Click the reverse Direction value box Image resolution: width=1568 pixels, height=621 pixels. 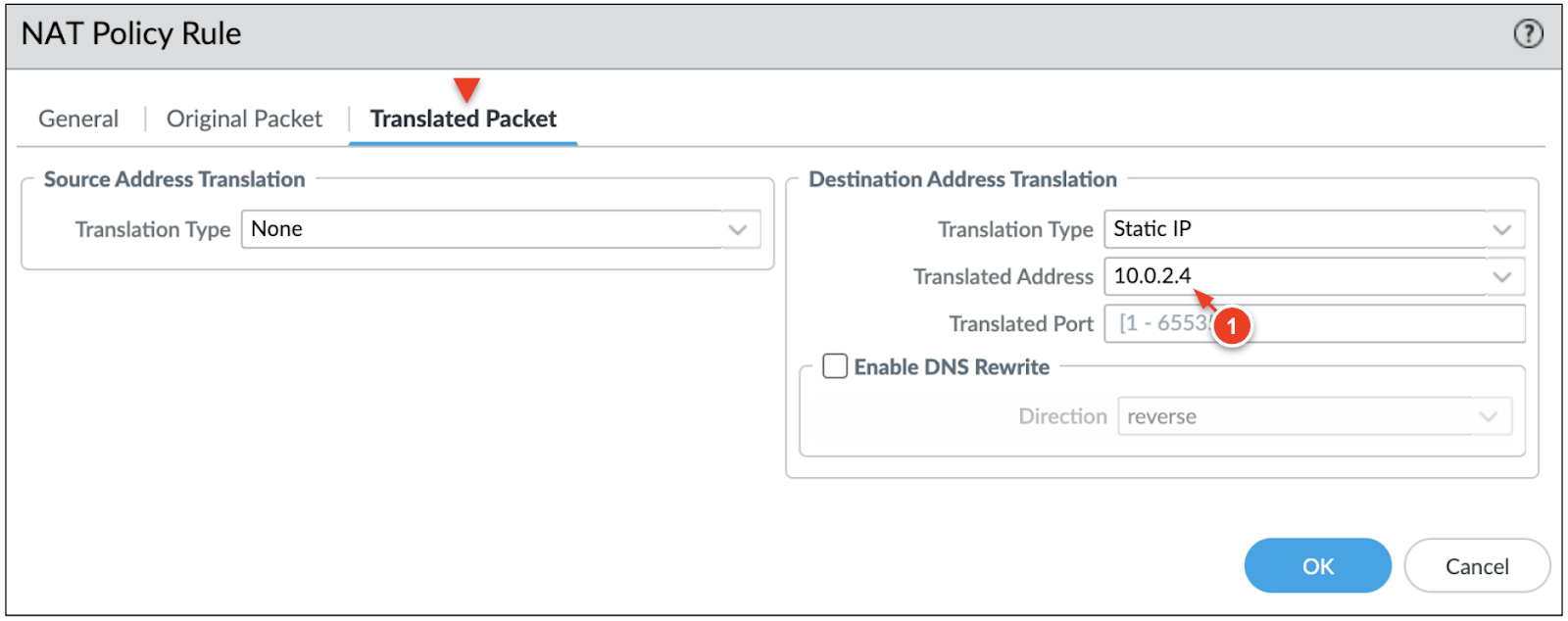click(1294, 417)
